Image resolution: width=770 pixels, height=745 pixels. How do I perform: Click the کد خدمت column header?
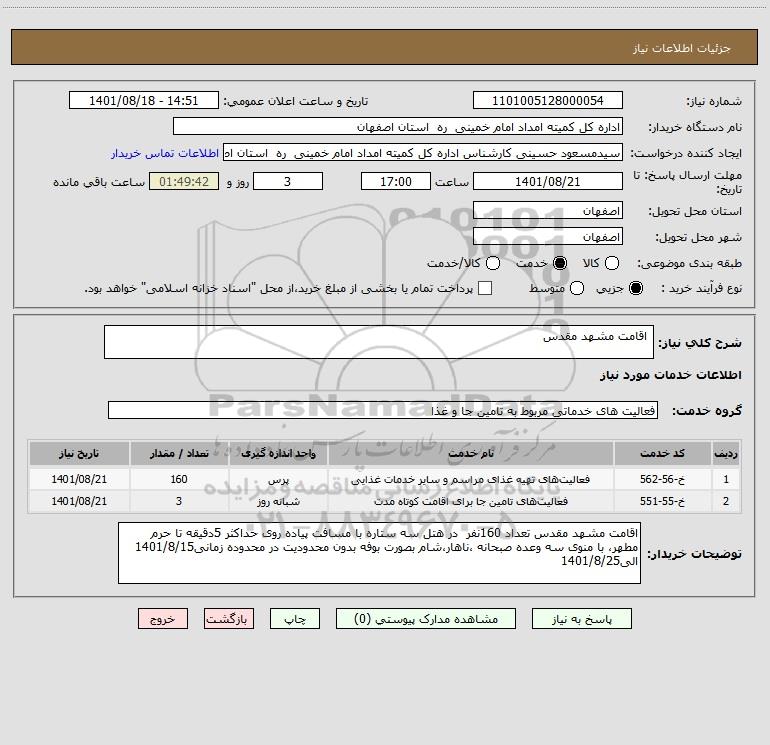click(x=662, y=453)
